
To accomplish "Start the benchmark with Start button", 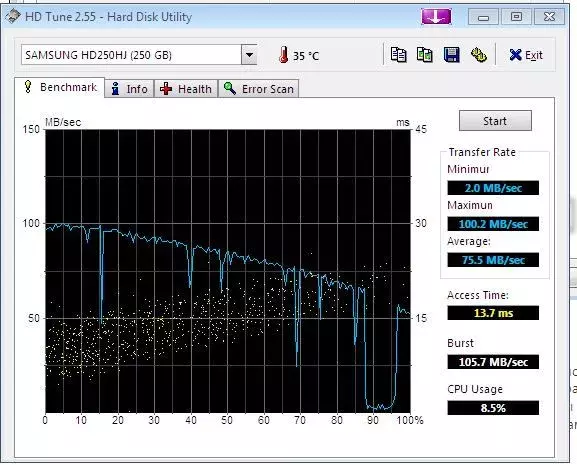I will [495, 121].
